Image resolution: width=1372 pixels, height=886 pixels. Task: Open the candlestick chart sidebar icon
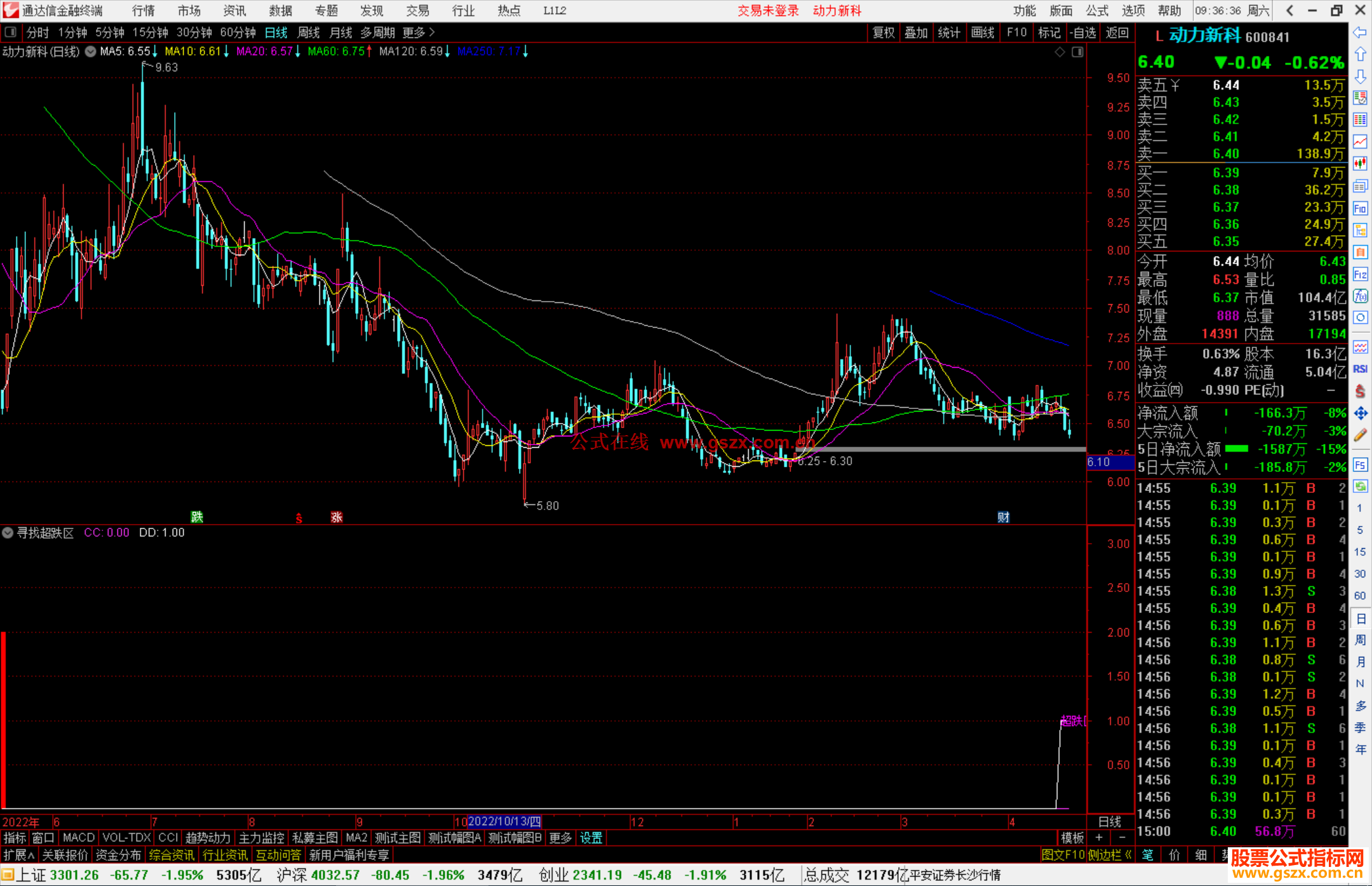pyautogui.click(x=1360, y=163)
